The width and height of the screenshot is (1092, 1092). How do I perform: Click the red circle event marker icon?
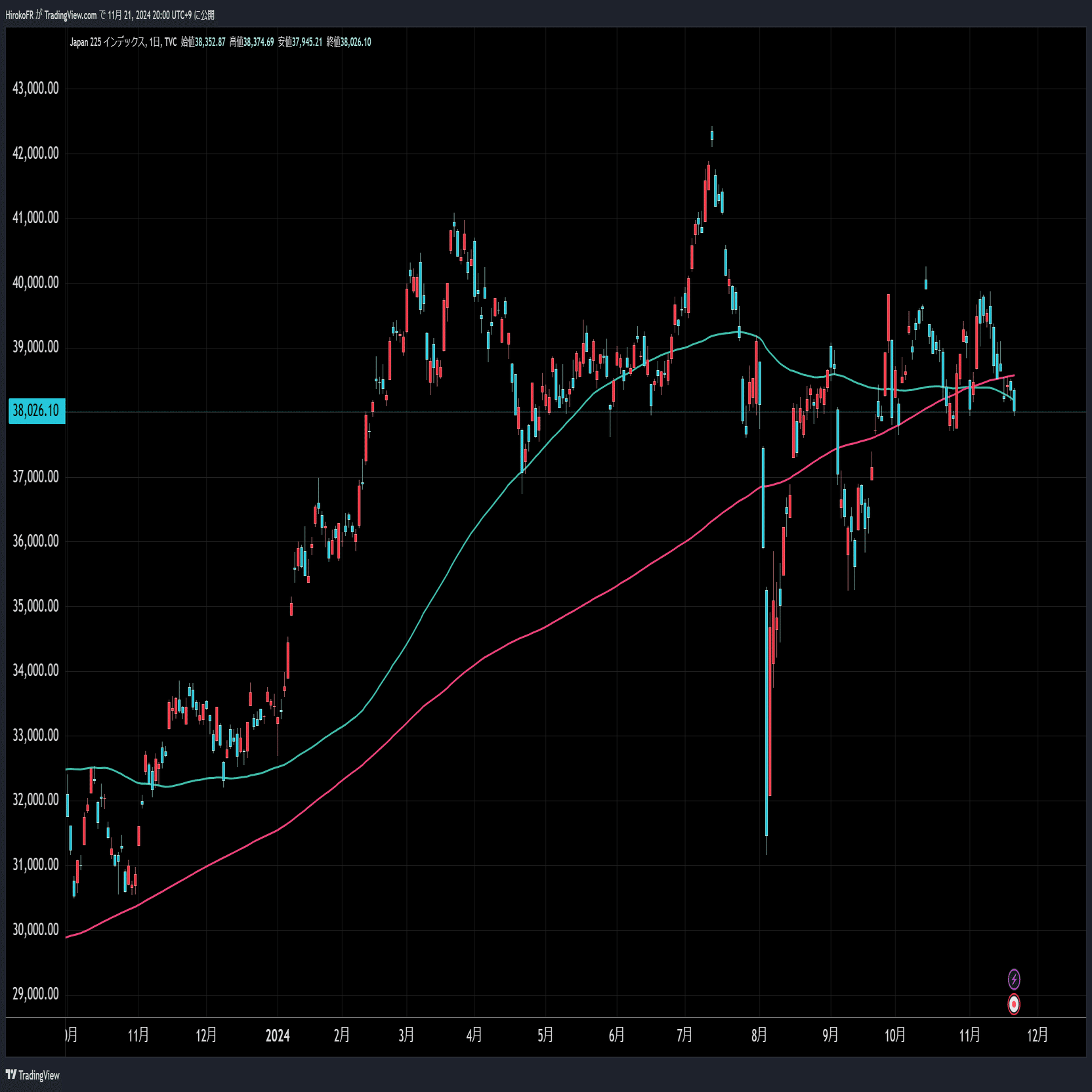coord(1014,1004)
